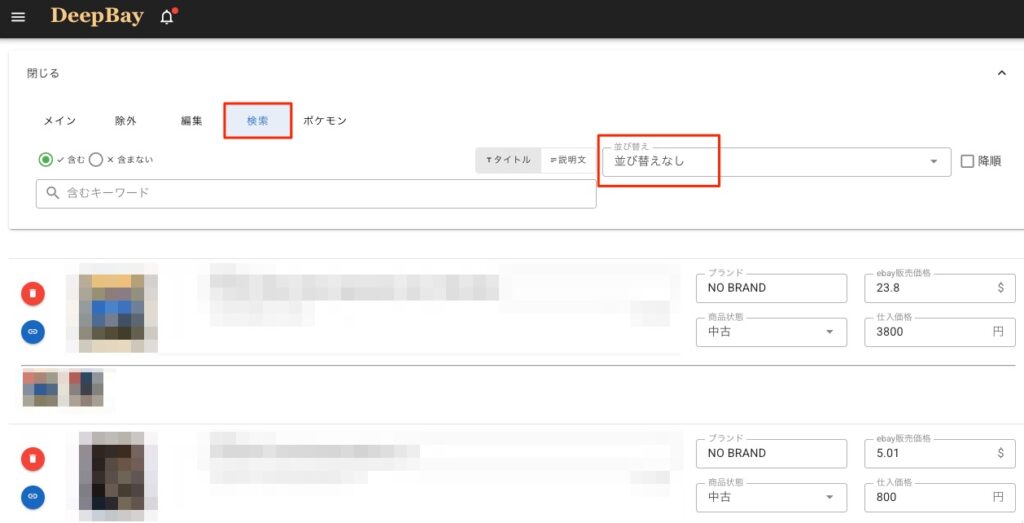Click the DeepBay logo

(97, 17)
